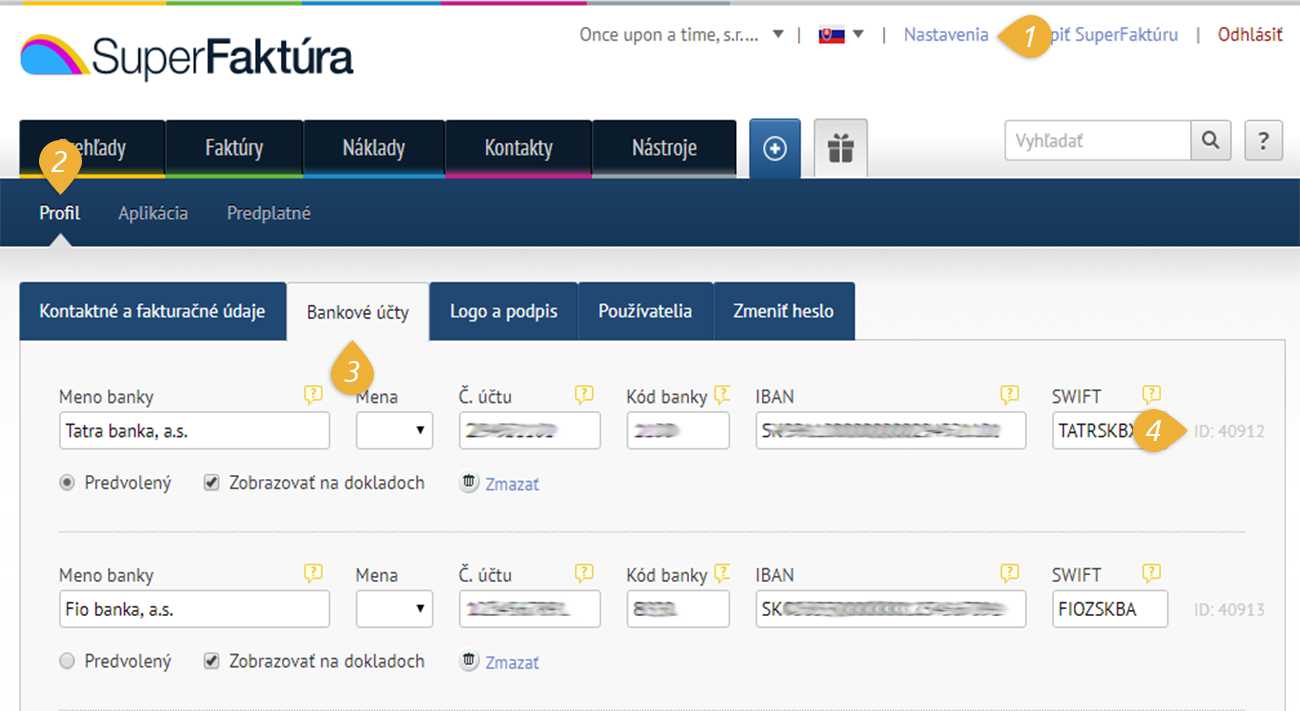Click the Slovak flag language icon
Screen dimensions: 1300x711
(x=831, y=35)
